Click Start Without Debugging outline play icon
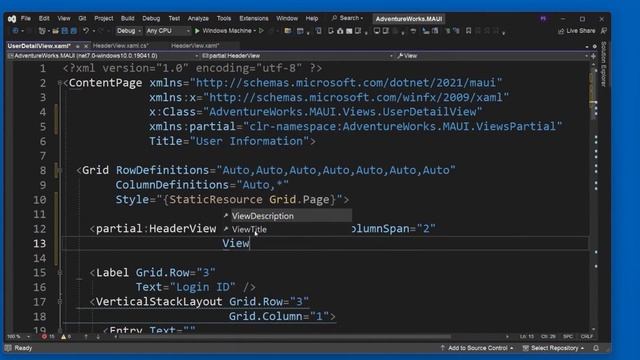The image size is (640, 360). point(262,31)
